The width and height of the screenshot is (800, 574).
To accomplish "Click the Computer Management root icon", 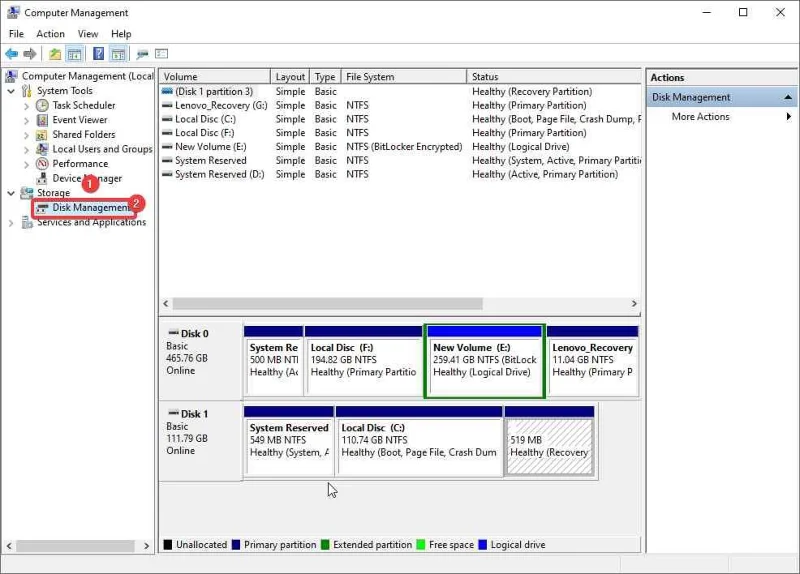I will pos(11,76).
